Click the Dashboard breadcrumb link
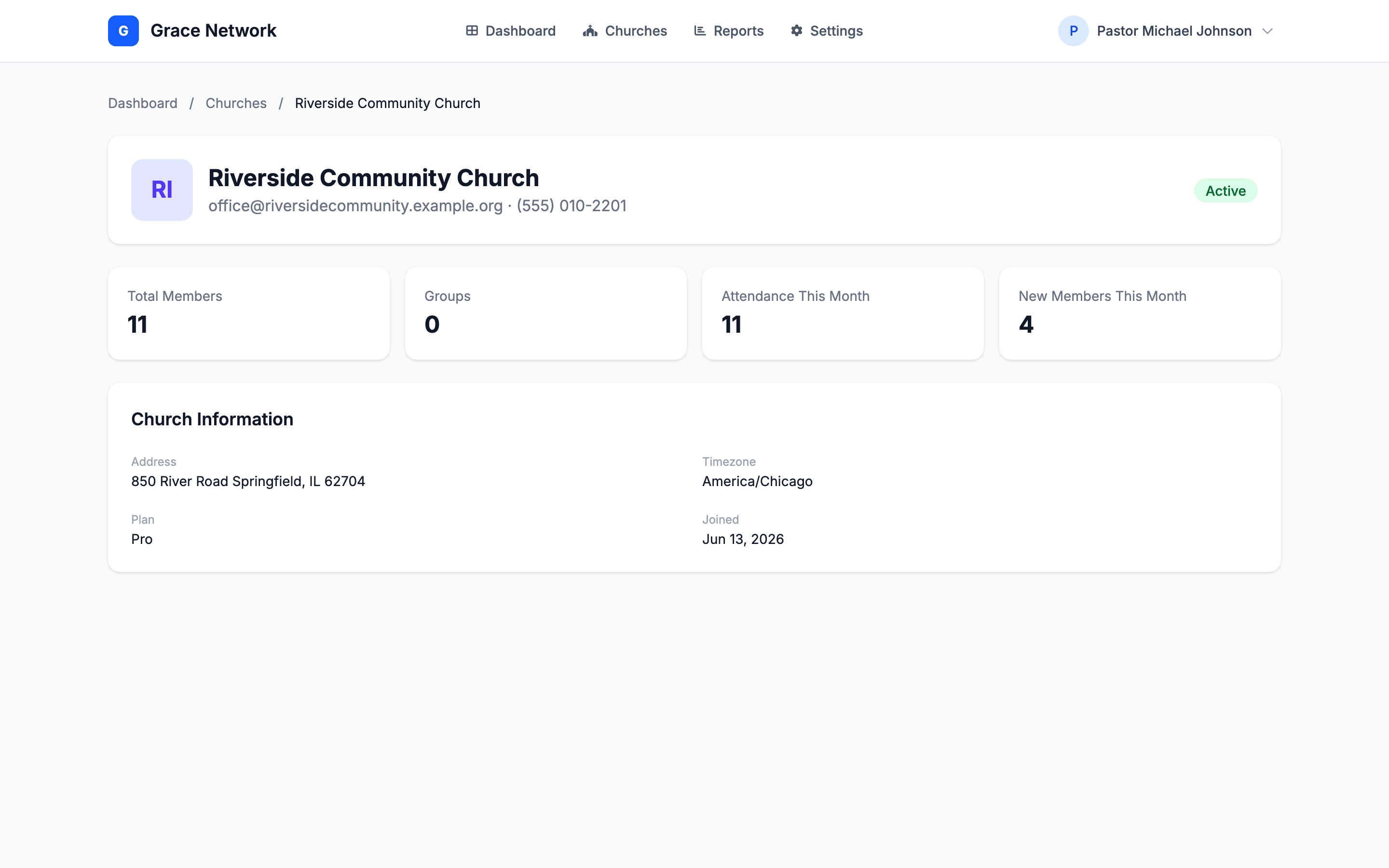This screenshot has height=868, width=1389. [142, 103]
